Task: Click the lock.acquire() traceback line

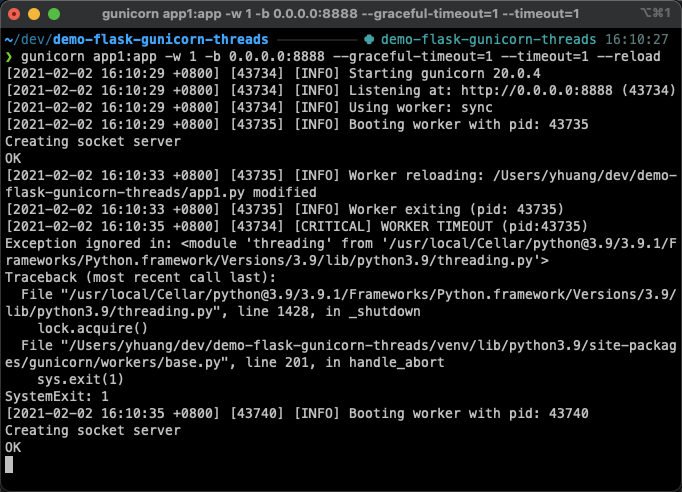Action: [92, 328]
